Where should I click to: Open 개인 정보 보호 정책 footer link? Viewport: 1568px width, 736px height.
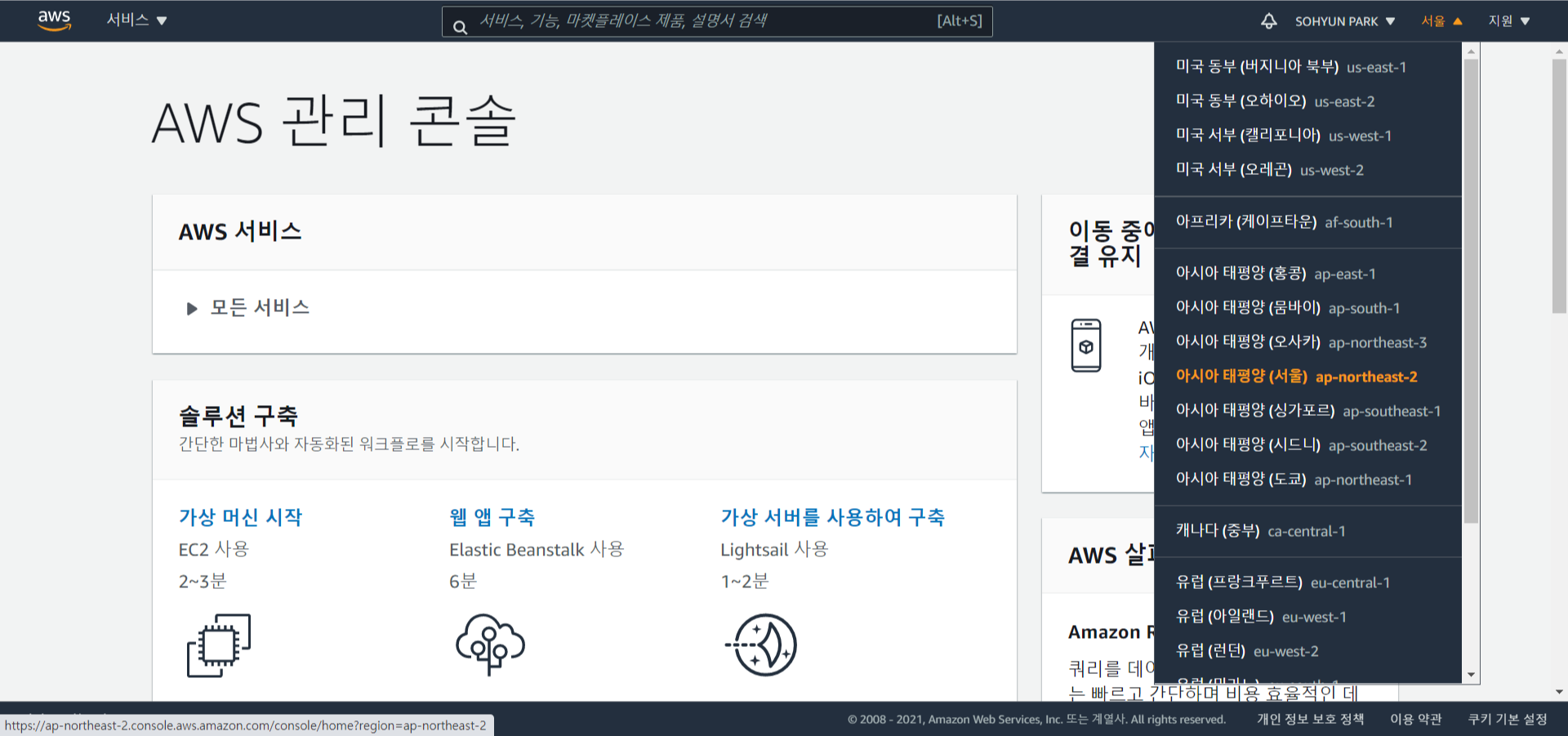(x=1310, y=719)
